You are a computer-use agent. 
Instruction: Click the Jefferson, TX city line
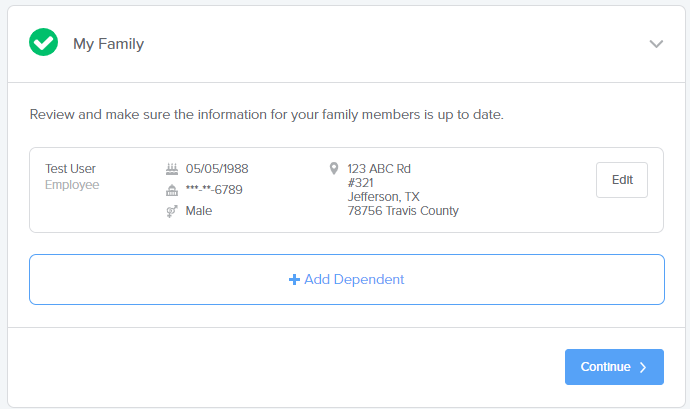pos(384,197)
